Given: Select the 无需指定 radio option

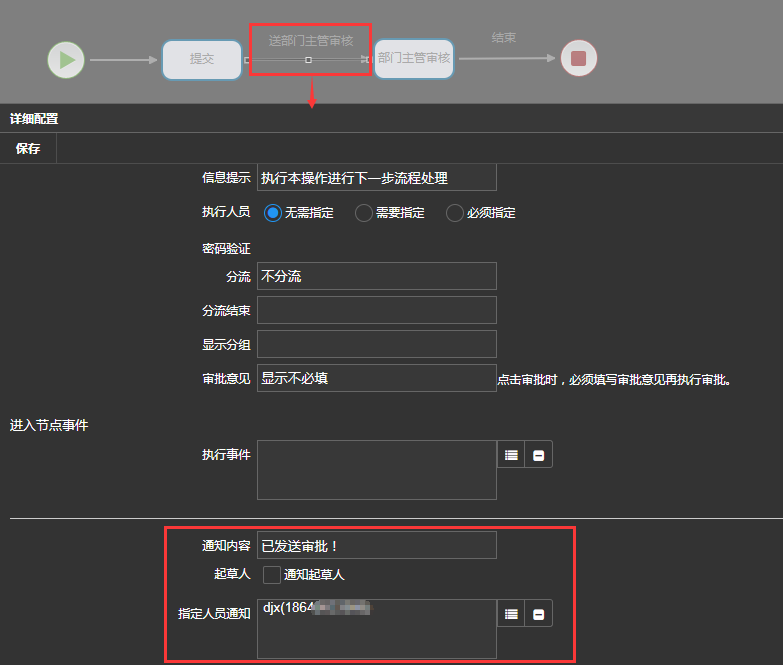Looking at the screenshot, I should (x=273, y=213).
